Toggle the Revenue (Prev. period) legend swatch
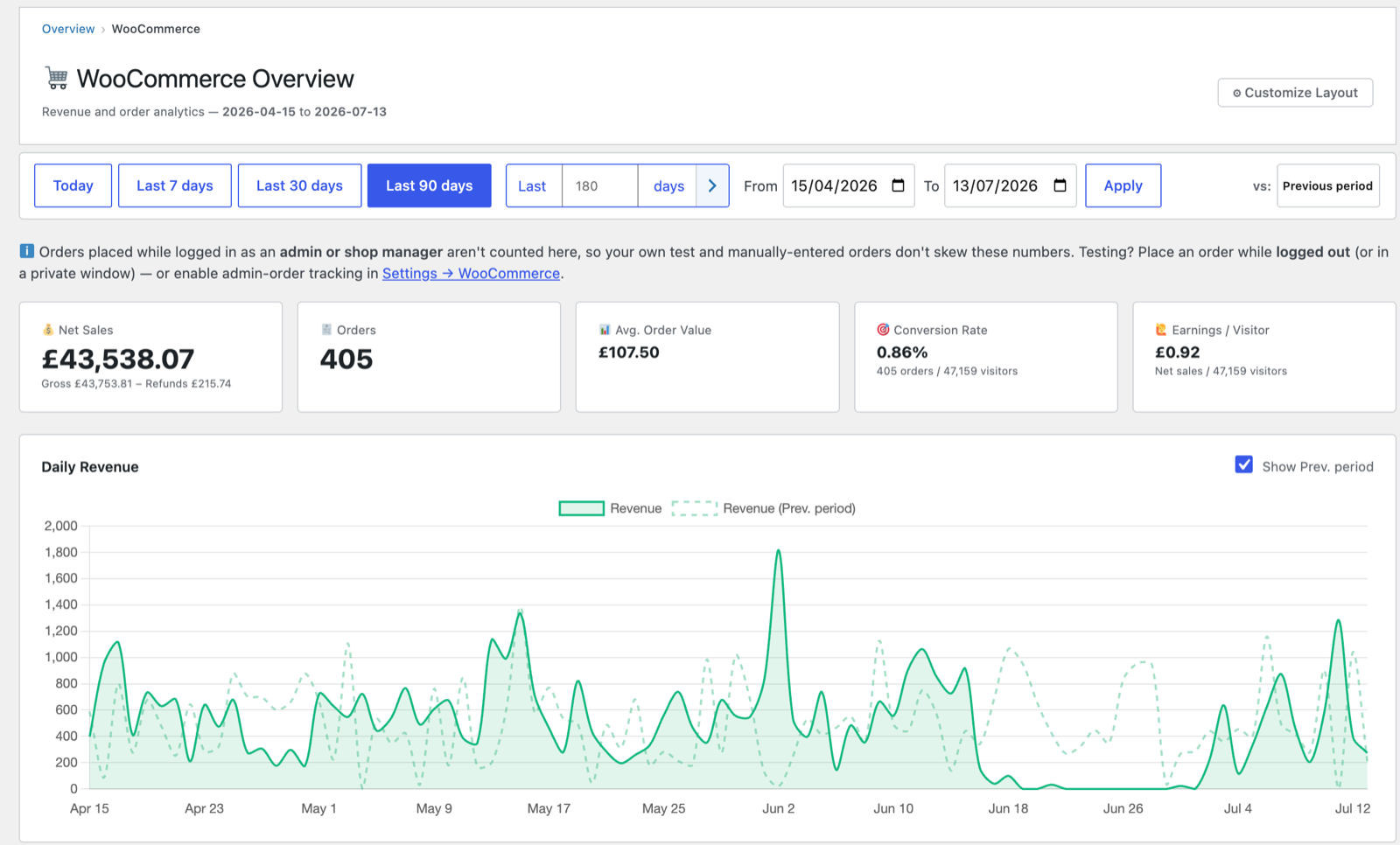This screenshot has height=845, width=1400. click(x=695, y=508)
